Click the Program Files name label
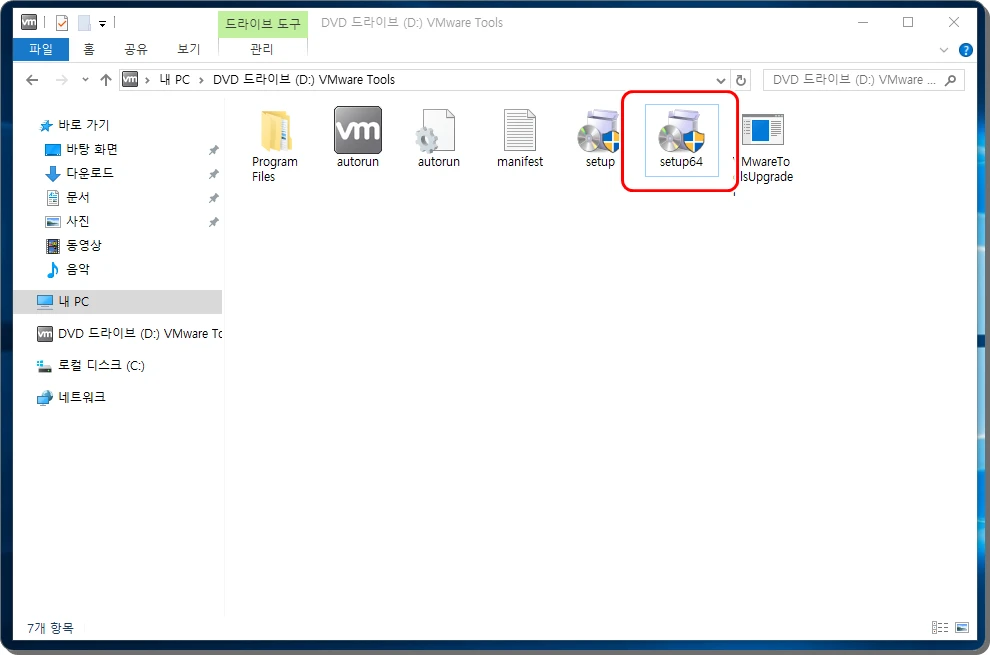Image resolution: width=990 pixels, height=655 pixels. pos(274,169)
